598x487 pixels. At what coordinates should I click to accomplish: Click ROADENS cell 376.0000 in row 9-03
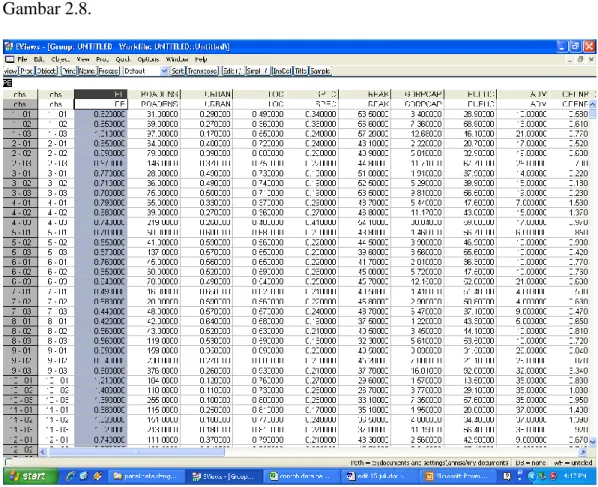(154, 371)
